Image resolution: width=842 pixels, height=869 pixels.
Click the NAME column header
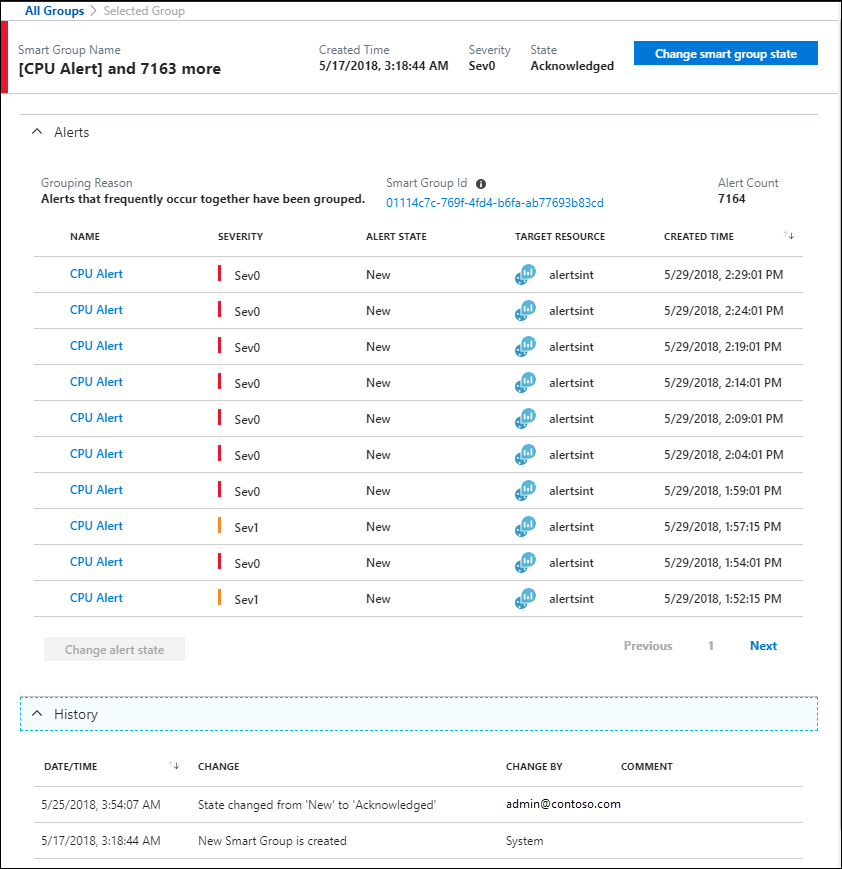pos(85,237)
